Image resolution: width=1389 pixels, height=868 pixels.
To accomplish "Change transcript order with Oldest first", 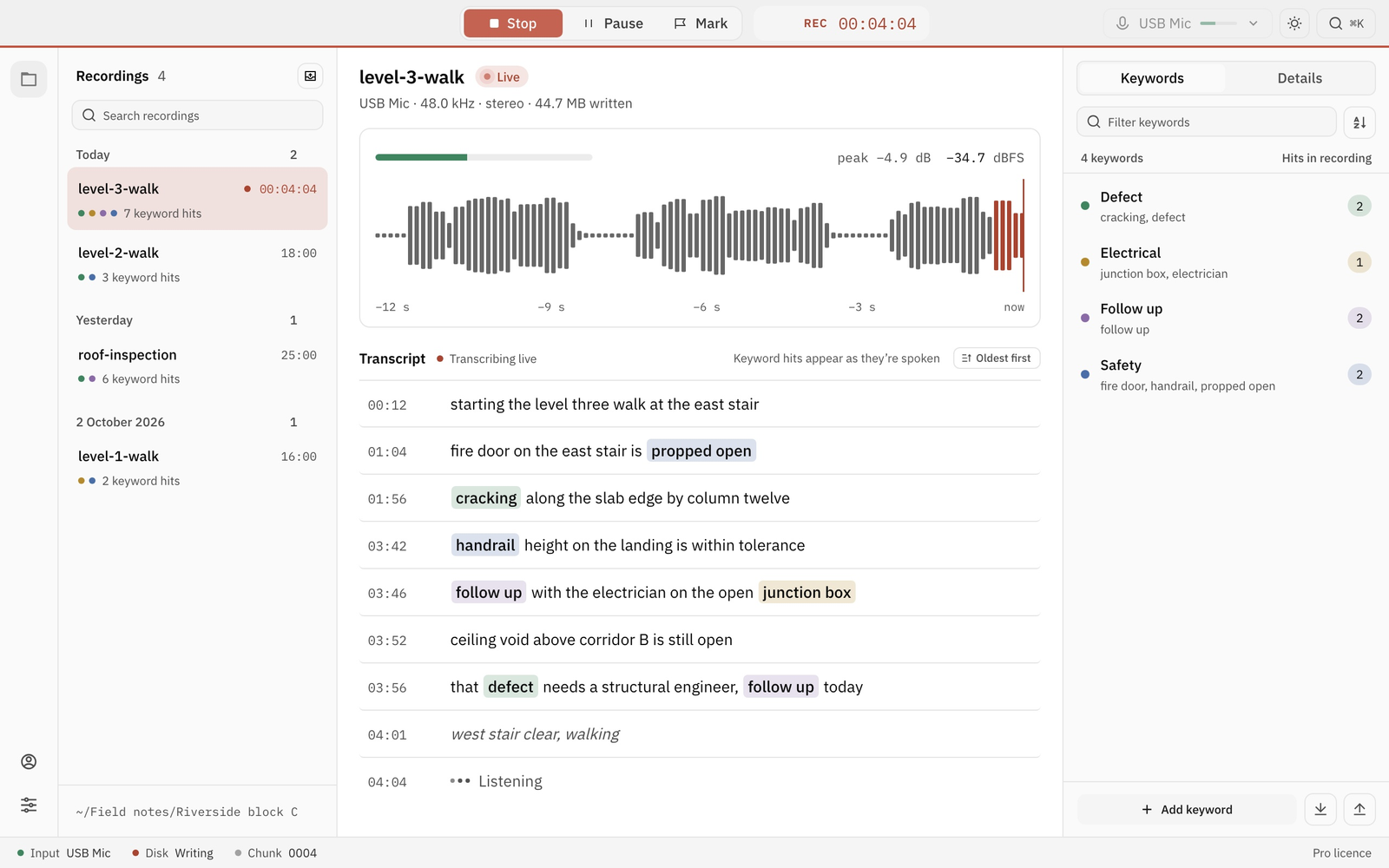I will click(997, 358).
